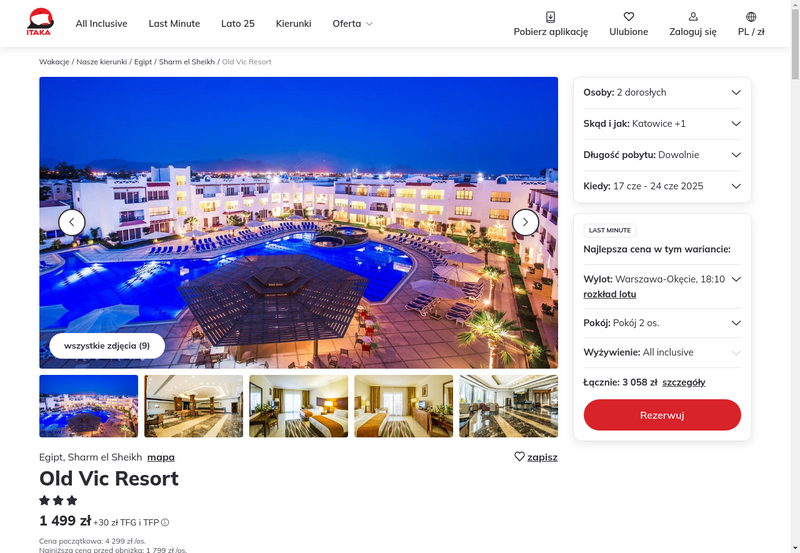Screen dimensions: 800x553
Task: Expand the Pokój room type selector
Action: point(662,323)
